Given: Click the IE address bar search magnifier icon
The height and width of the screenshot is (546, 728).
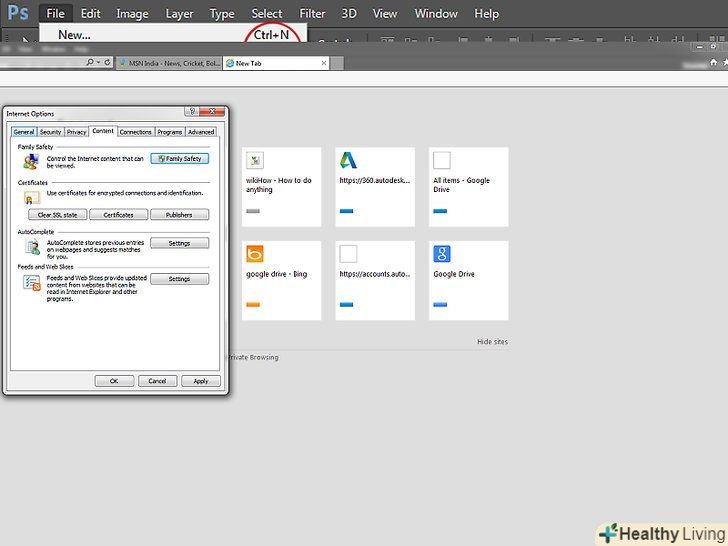Looking at the screenshot, I should click(90, 62).
